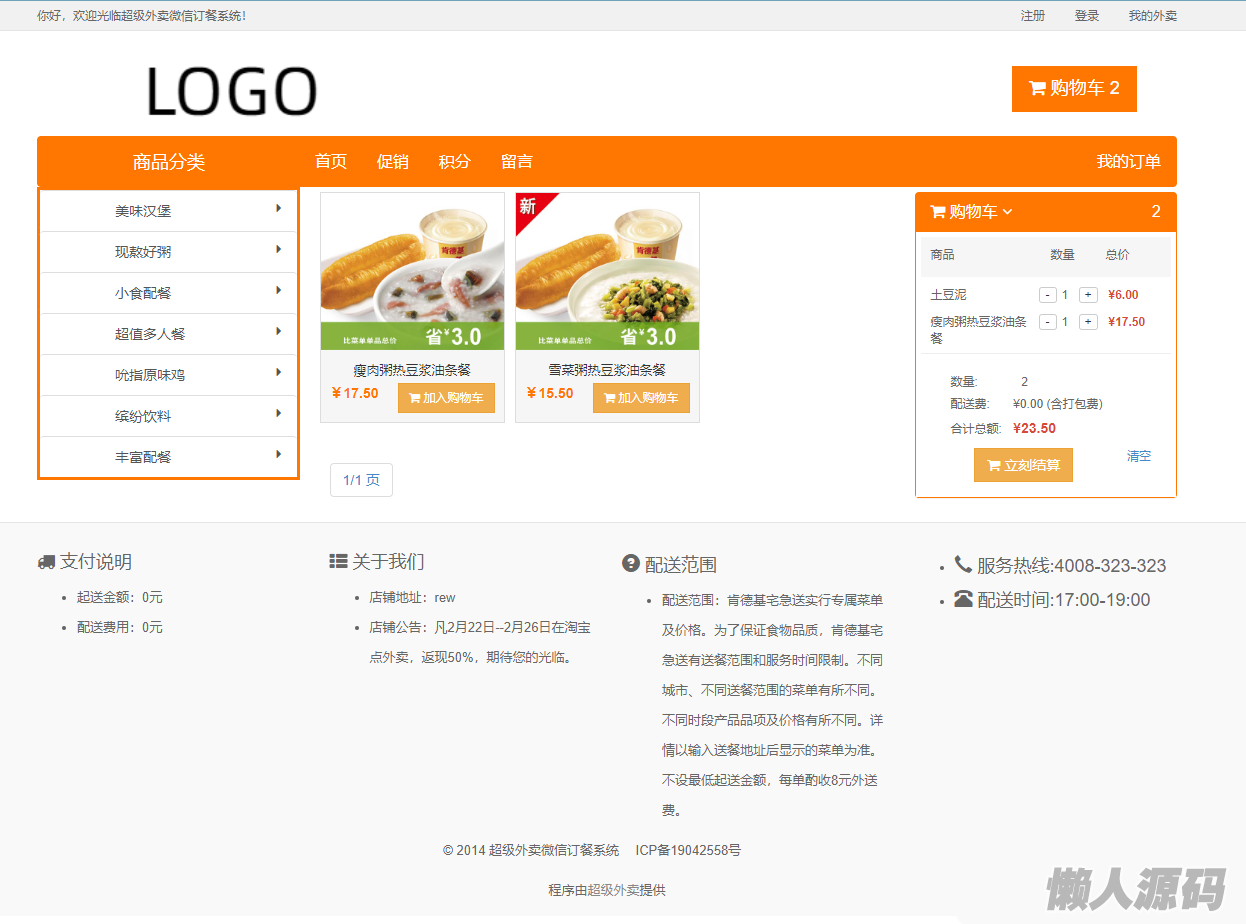
Task: Click 土豆泥 item in the cart
Action: [x=948, y=295]
